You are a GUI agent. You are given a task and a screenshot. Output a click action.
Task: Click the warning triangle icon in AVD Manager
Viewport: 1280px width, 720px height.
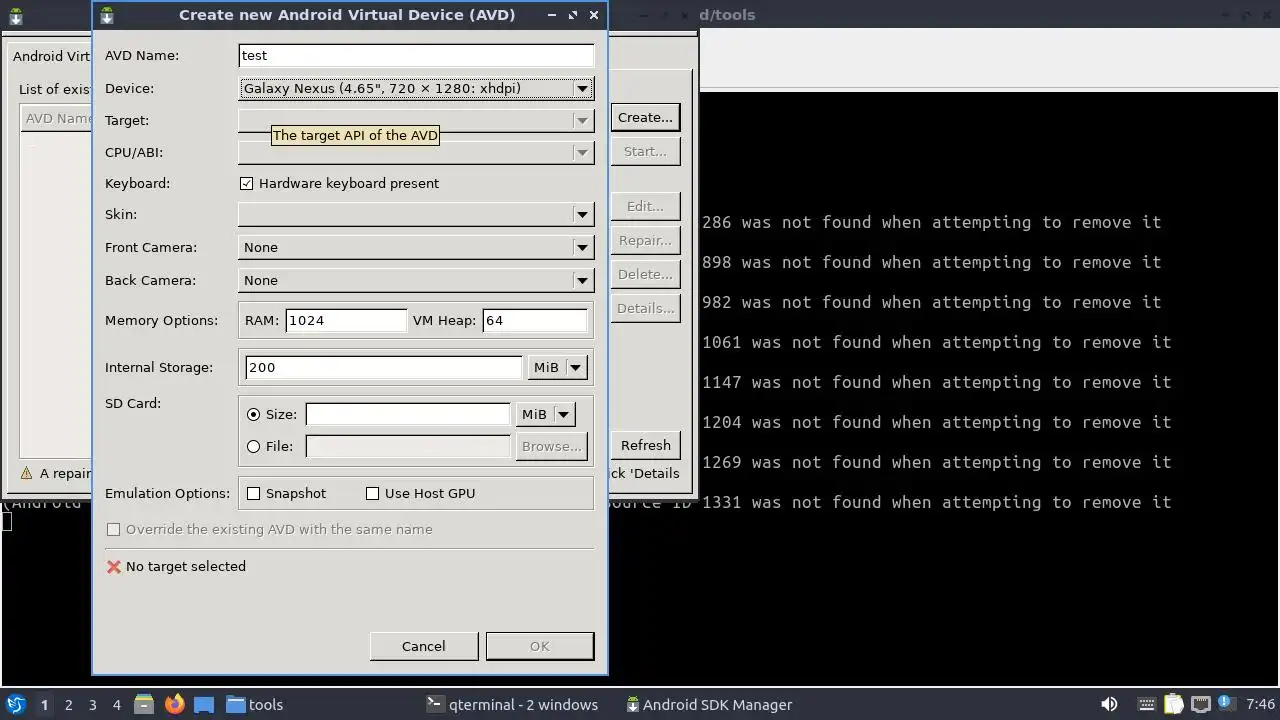click(x=27, y=473)
